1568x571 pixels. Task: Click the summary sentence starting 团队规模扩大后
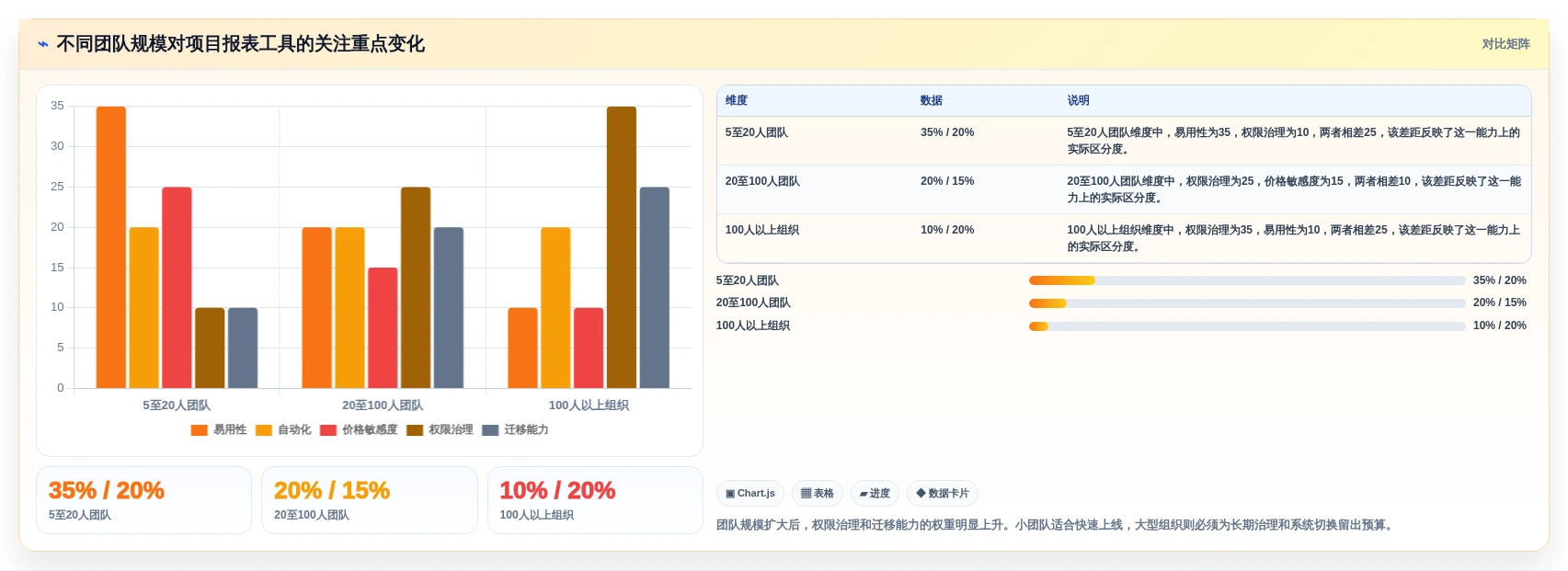1057,526
